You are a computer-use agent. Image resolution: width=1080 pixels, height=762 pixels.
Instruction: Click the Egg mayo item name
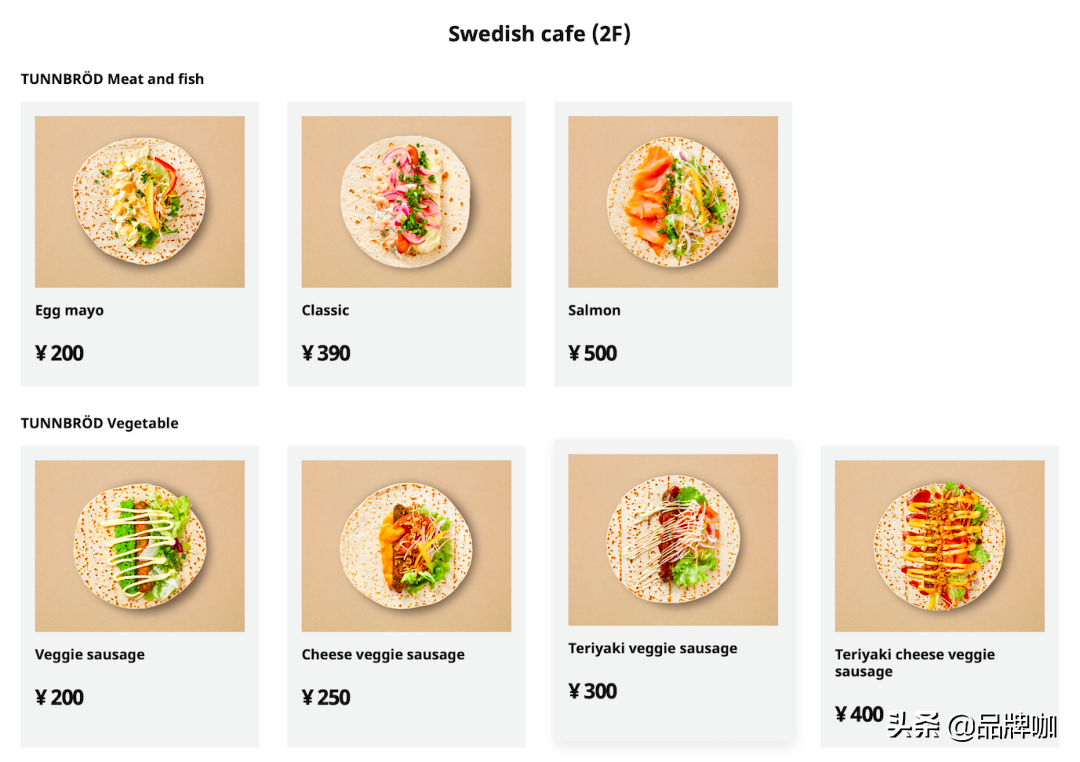pos(69,310)
